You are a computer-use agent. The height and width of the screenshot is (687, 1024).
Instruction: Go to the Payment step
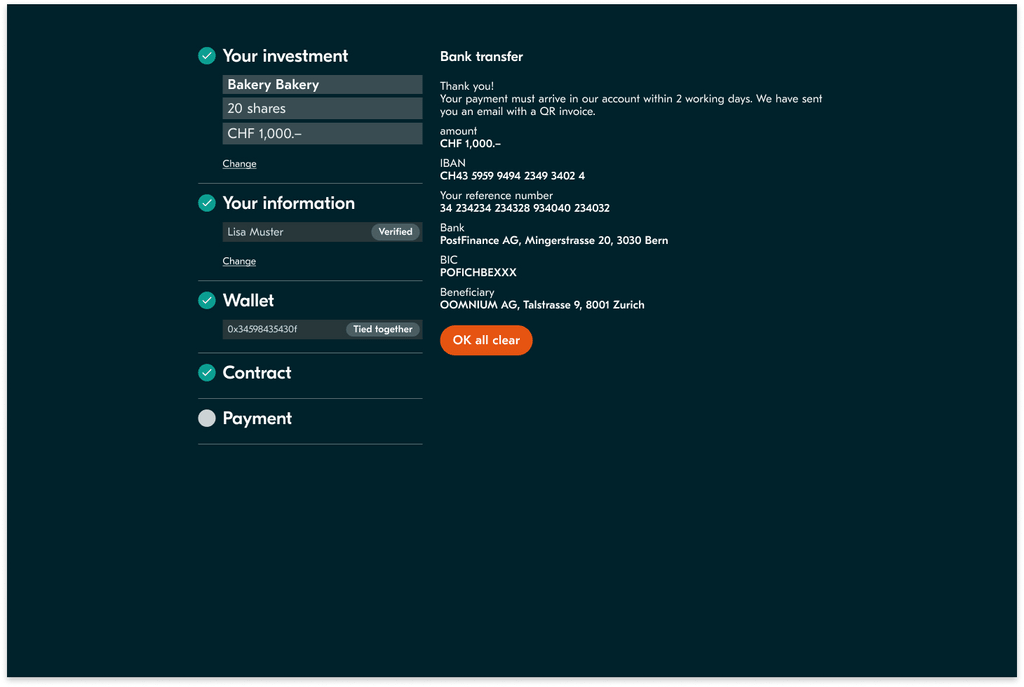pyautogui.click(x=257, y=418)
